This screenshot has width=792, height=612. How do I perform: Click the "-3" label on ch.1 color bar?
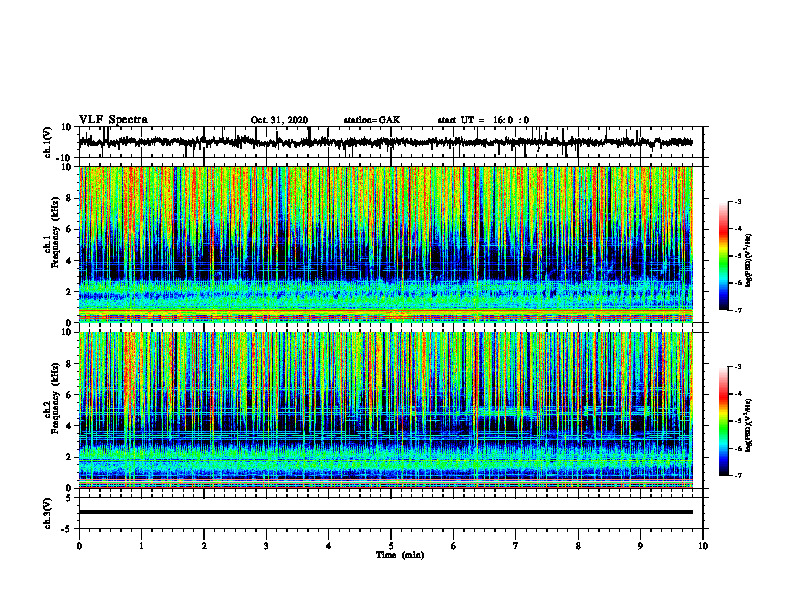click(738, 201)
